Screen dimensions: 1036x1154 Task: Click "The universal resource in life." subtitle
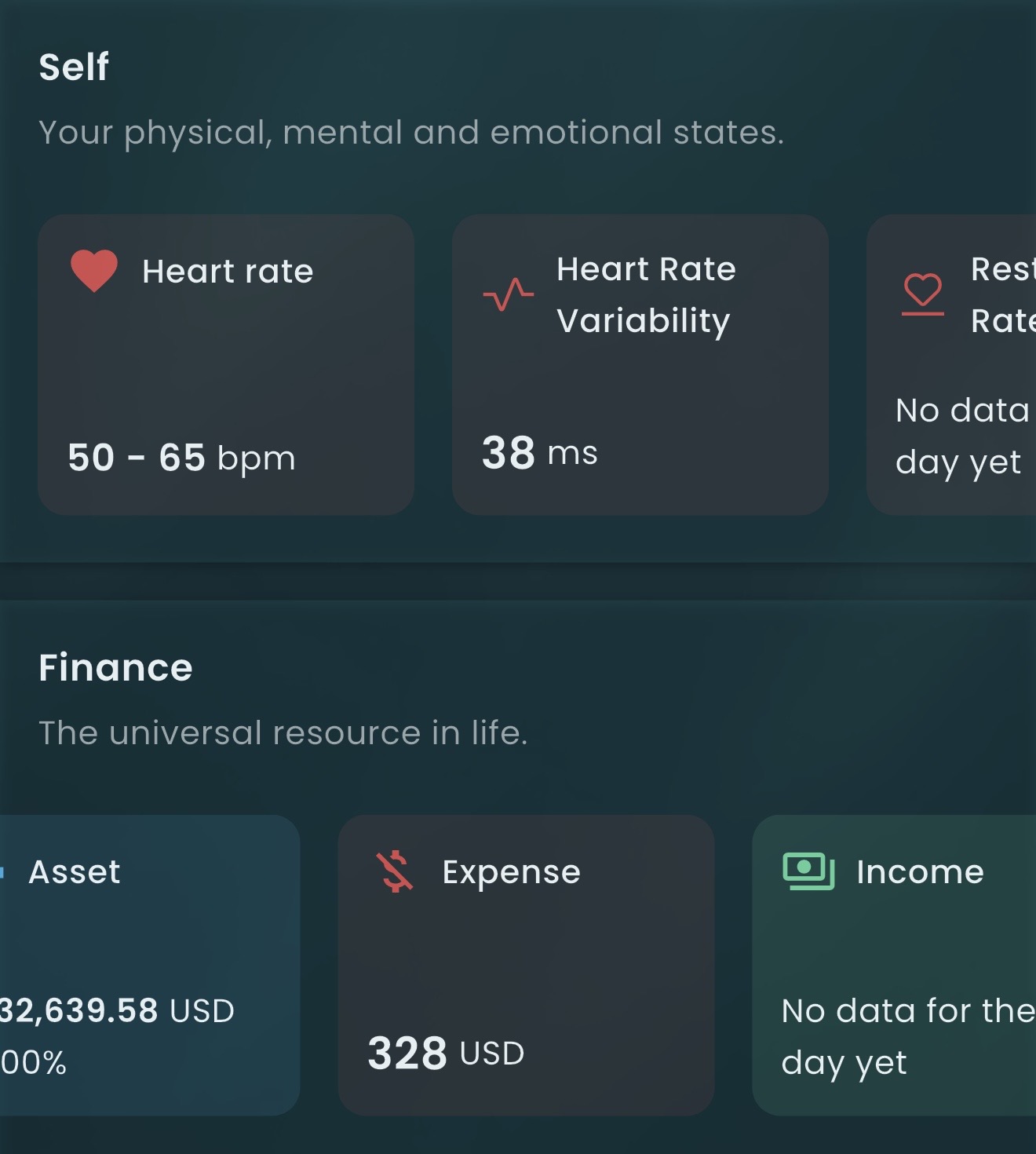(283, 732)
